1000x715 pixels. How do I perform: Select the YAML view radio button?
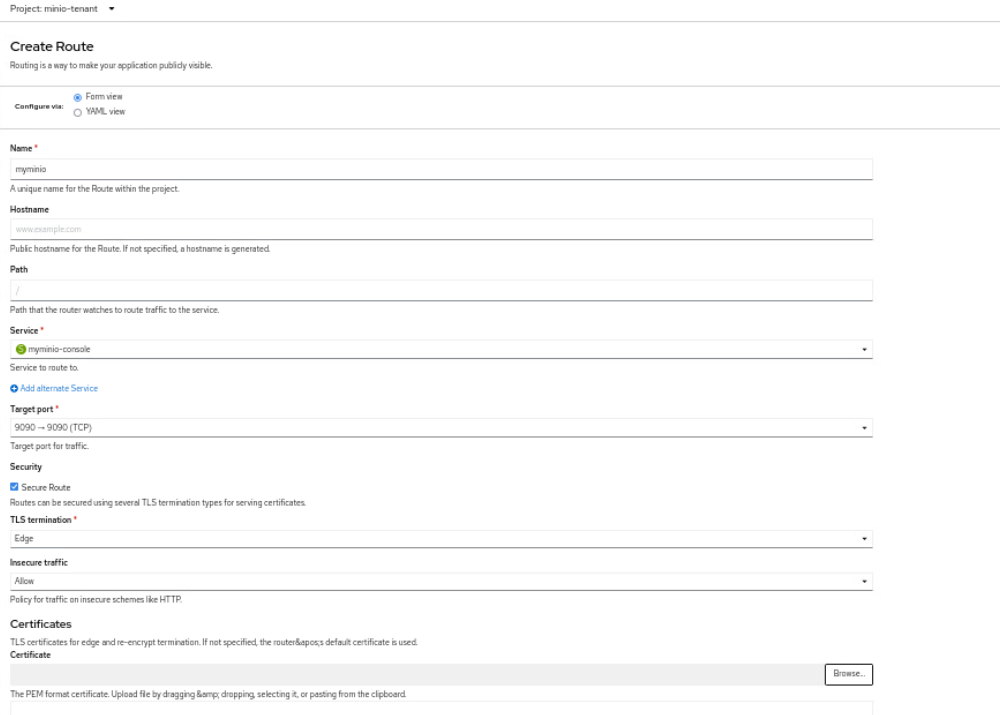77,112
